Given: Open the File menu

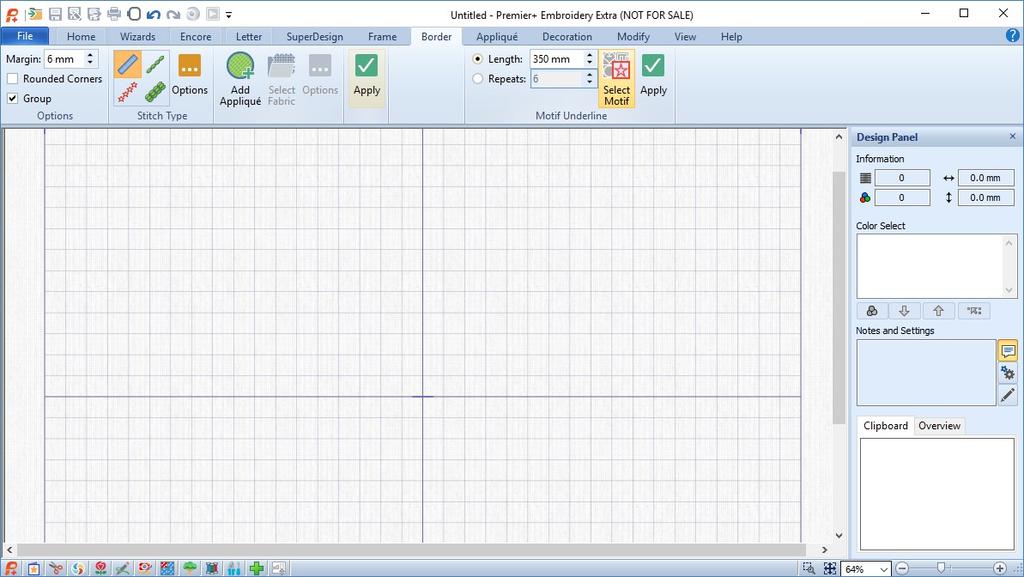Looking at the screenshot, I should (x=25, y=36).
